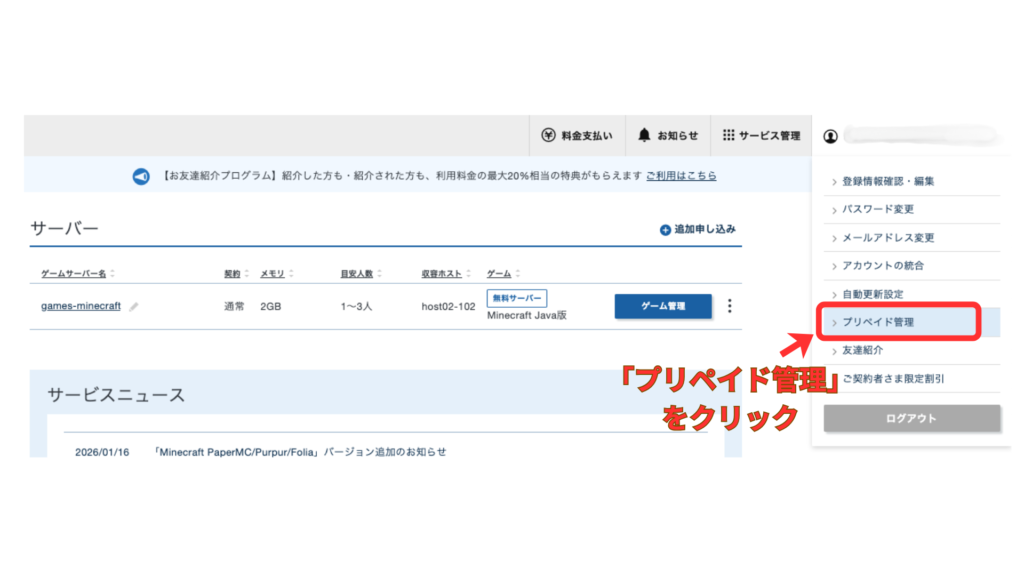This screenshot has width=1024, height=576.
Task: Click the yen payment icon
Action: click(548, 135)
